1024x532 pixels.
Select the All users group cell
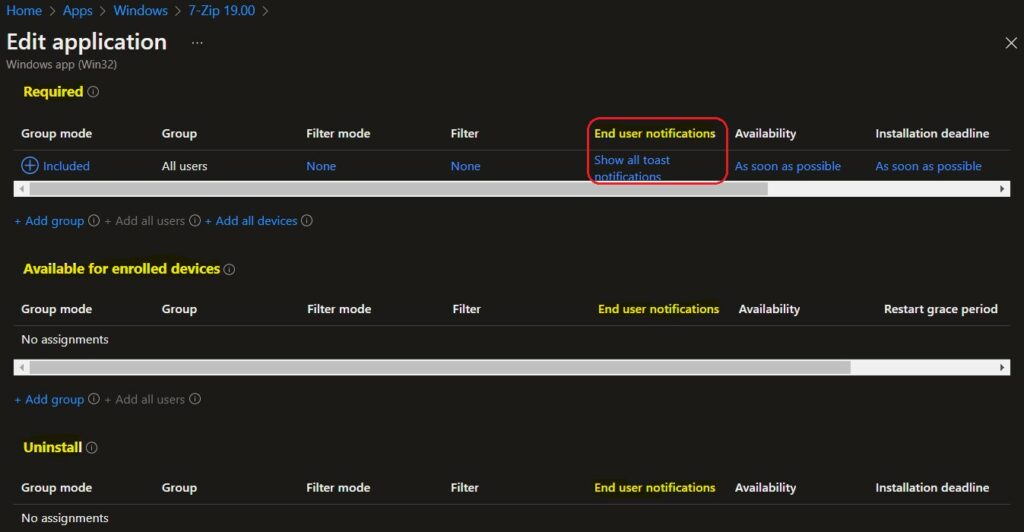tap(184, 166)
